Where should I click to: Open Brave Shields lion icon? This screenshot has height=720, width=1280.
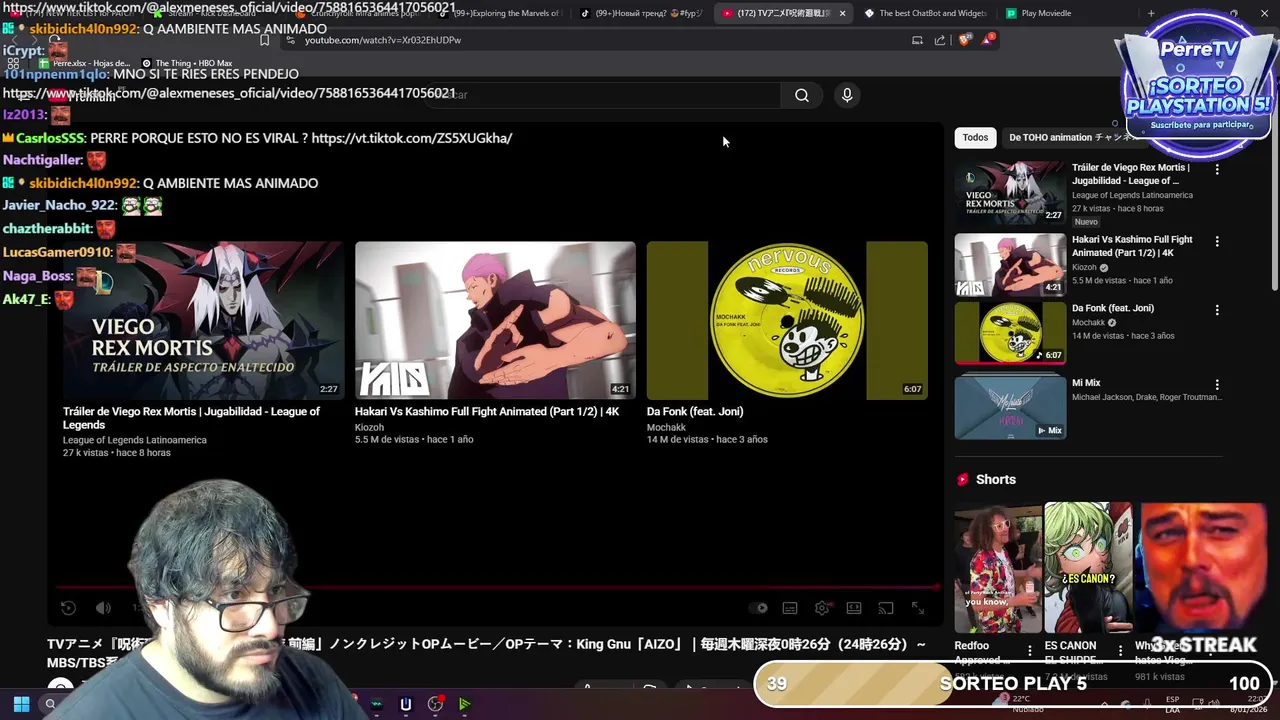tap(964, 40)
